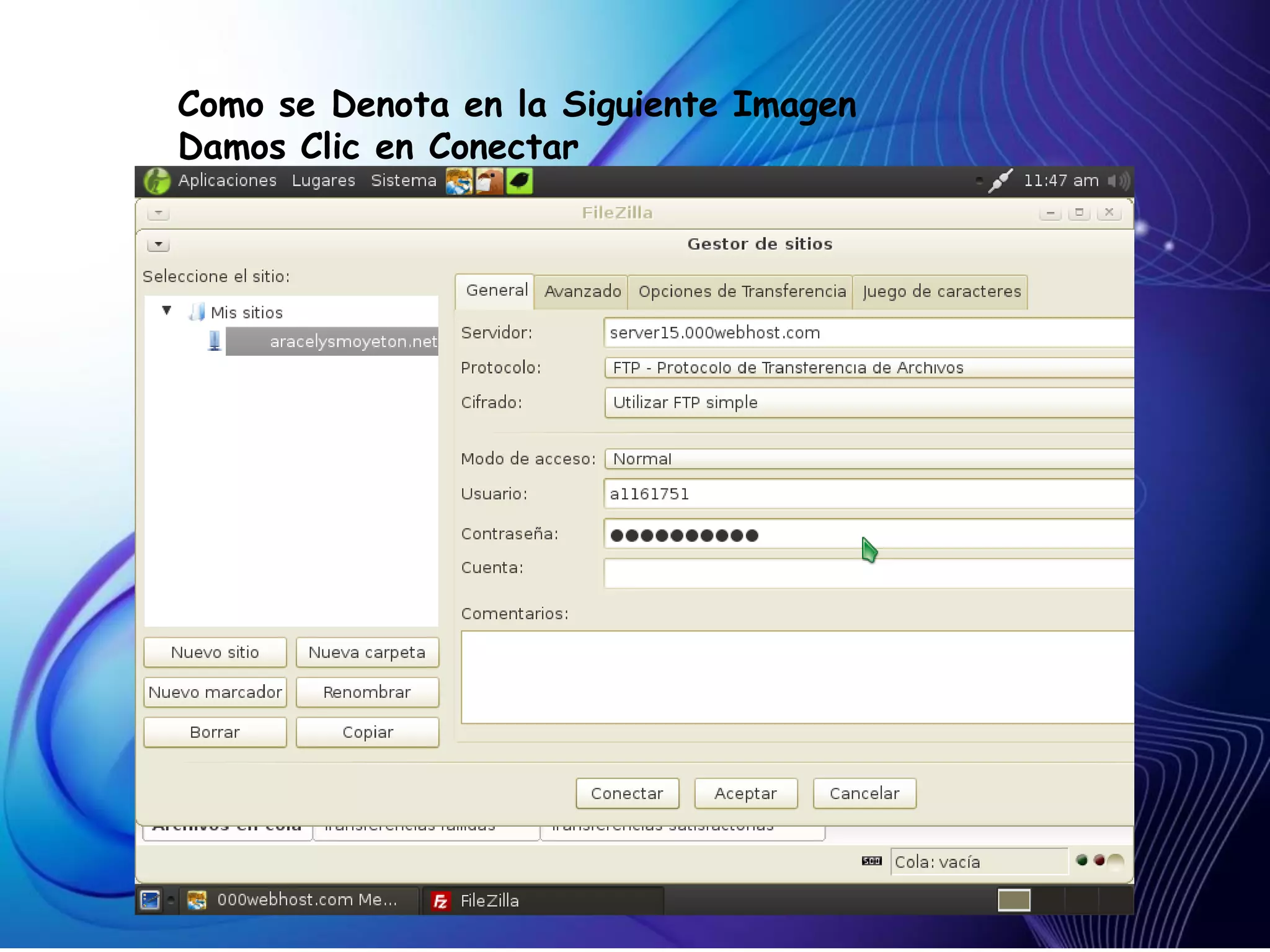Switch to the Avanzado tab
Screen dimensions: 1270x952
click(x=582, y=292)
